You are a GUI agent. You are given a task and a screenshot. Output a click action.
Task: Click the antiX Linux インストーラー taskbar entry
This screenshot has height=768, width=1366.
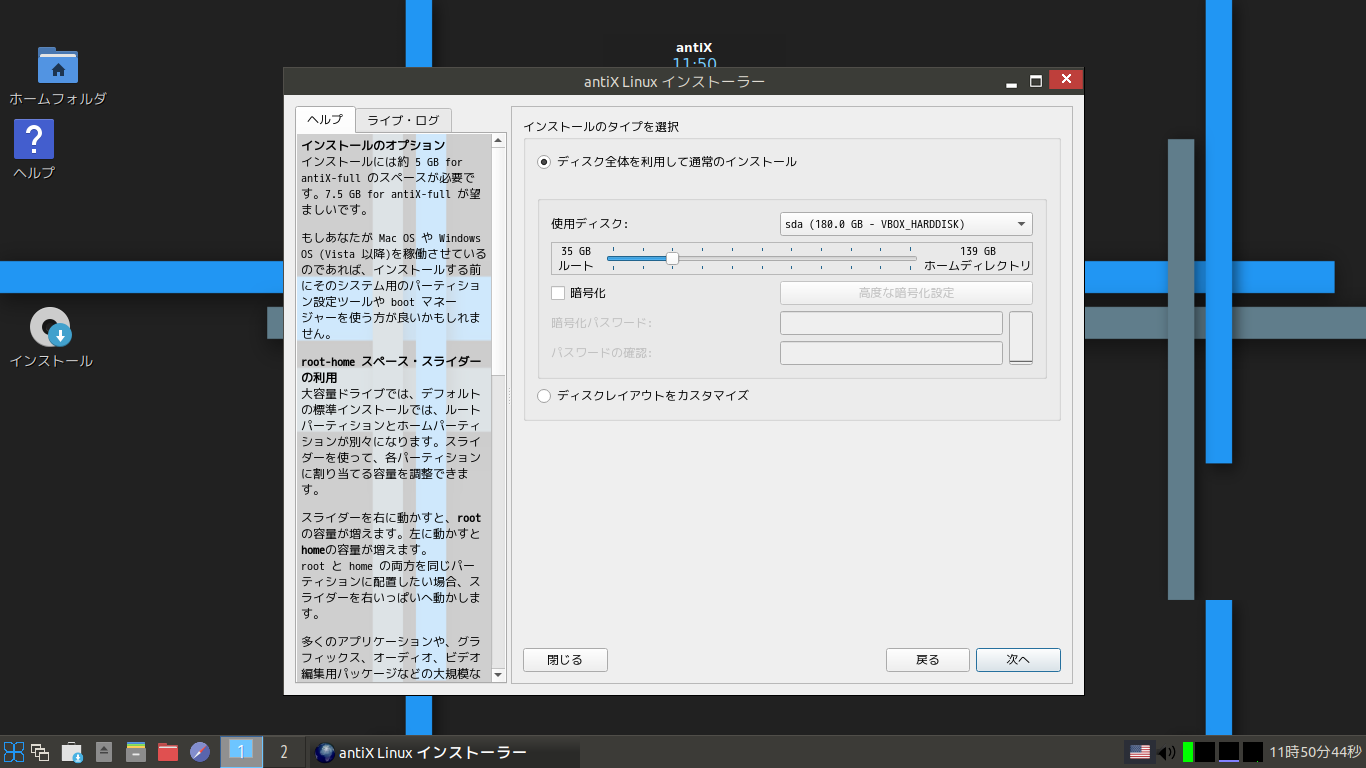[445, 752]
